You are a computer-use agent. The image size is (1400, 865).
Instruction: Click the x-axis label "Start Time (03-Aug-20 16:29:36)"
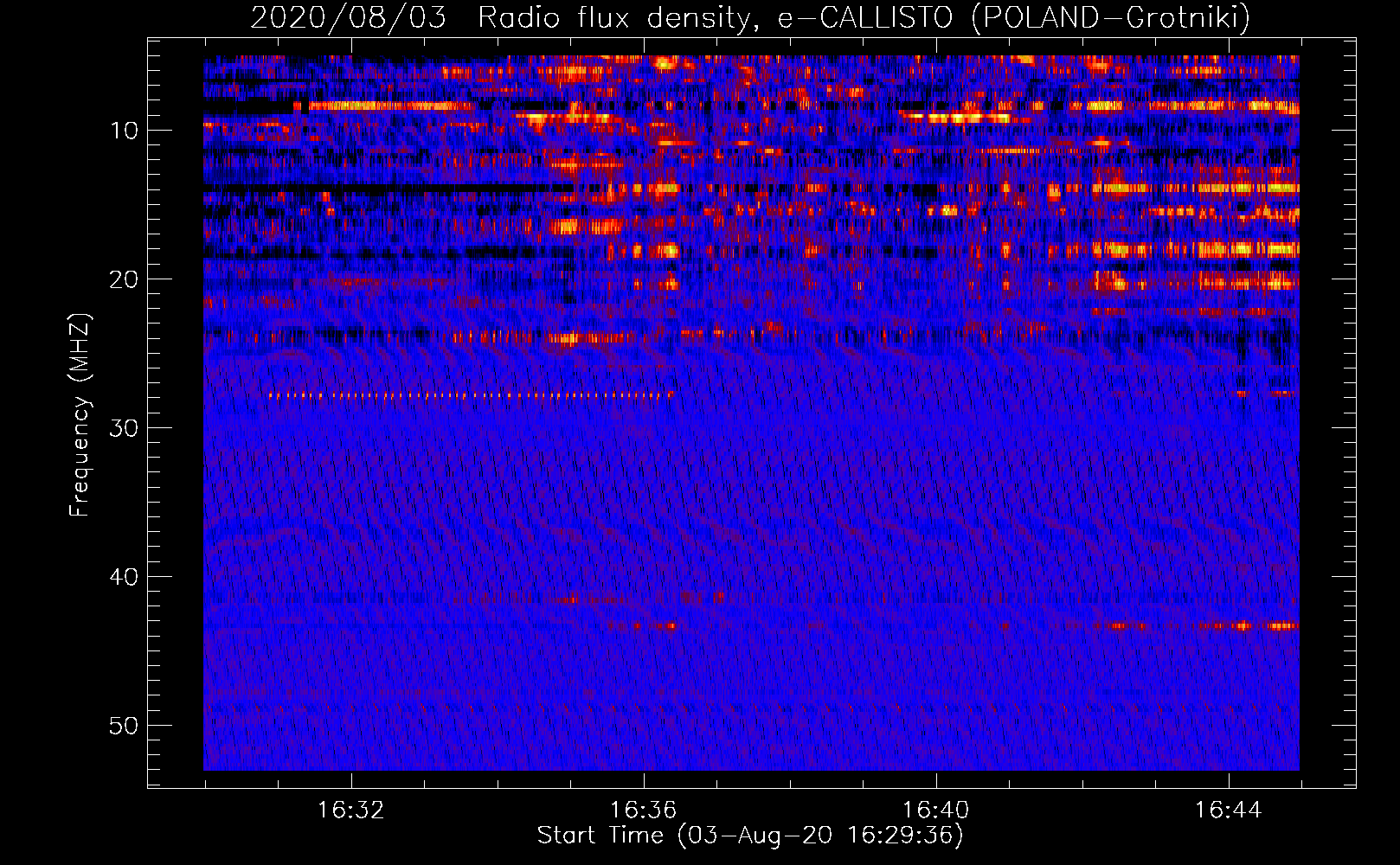pos(750,836)
